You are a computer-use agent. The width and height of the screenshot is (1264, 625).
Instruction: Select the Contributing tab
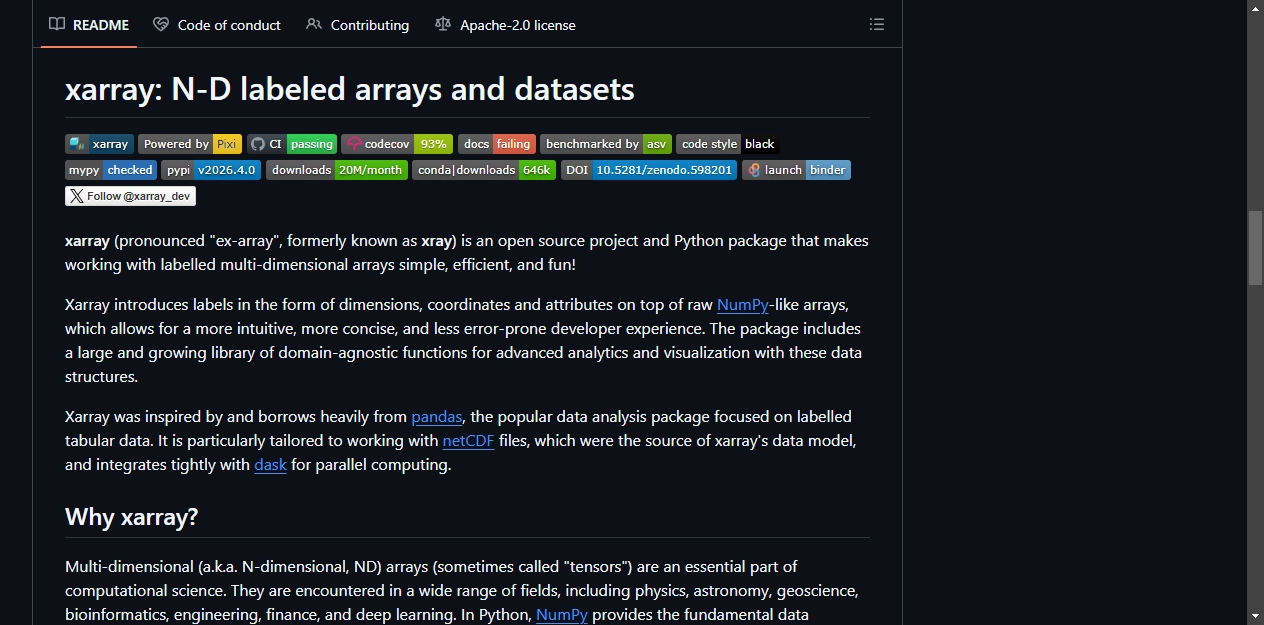(358, 25)
